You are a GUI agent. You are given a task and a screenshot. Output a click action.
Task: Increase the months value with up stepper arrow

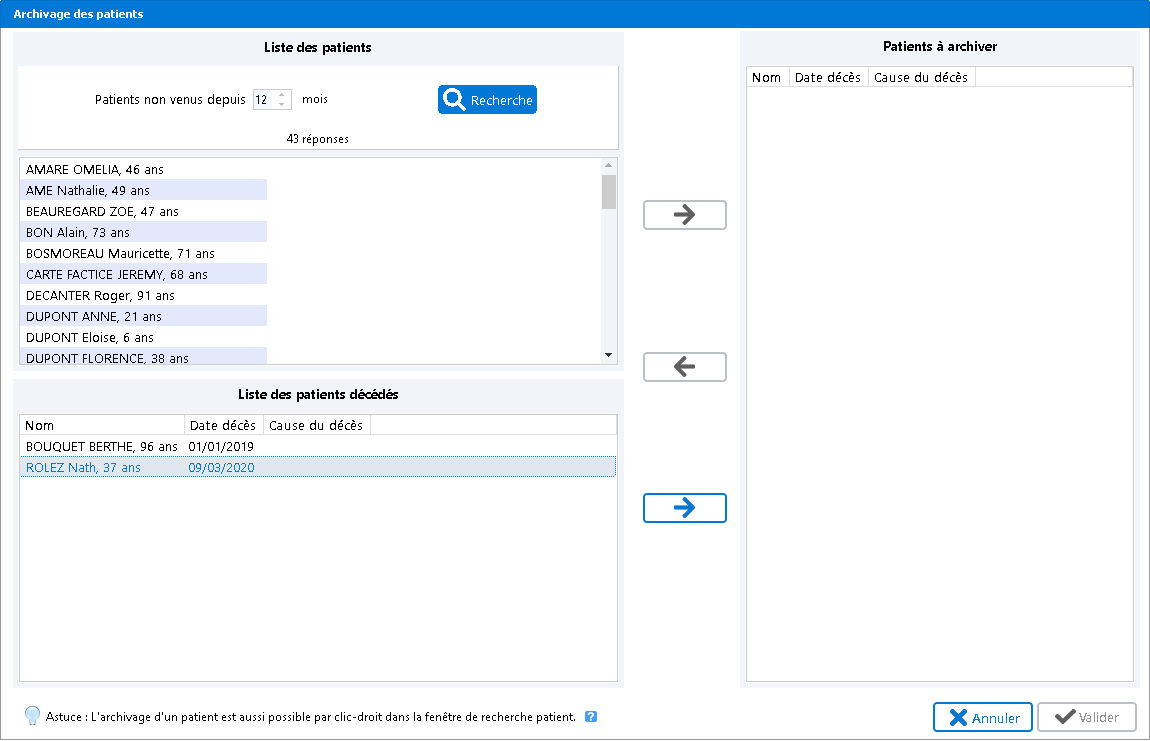pos(282,95)
